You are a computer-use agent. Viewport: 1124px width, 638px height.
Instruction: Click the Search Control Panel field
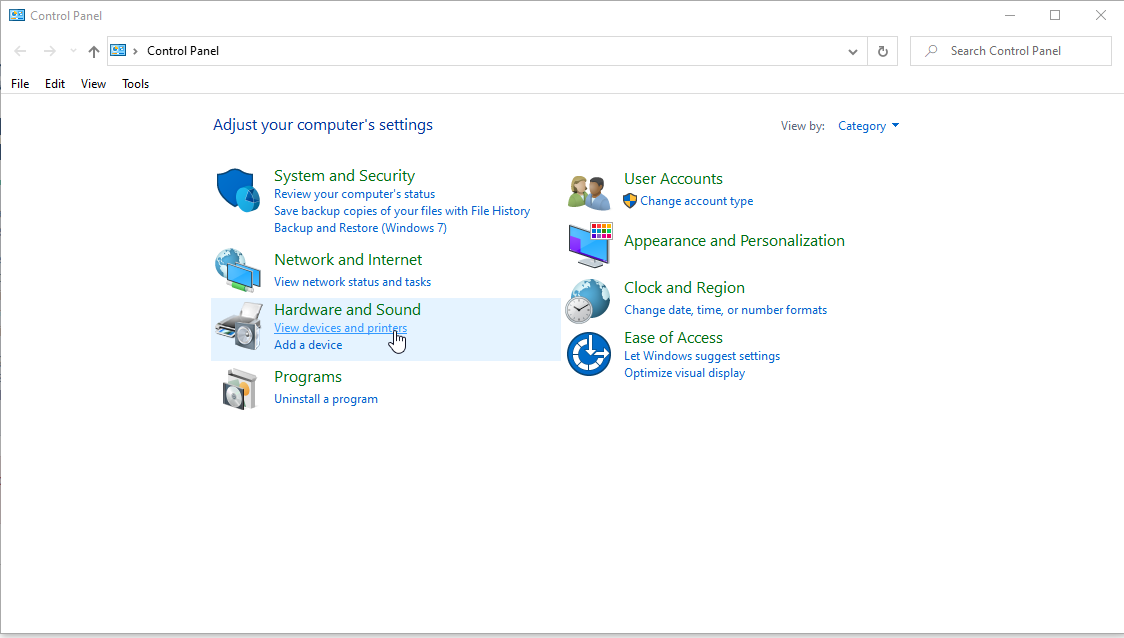tap(1011, 51)
